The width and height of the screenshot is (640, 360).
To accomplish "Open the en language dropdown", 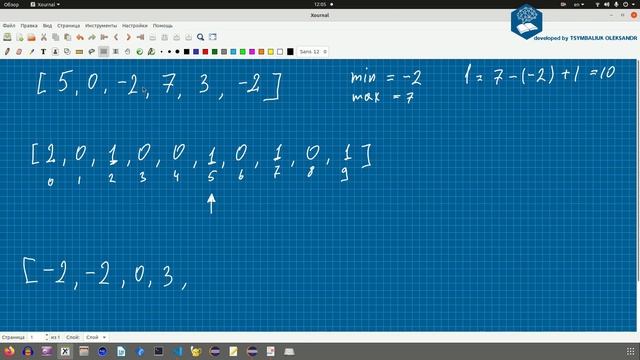I will pos(579,4).
